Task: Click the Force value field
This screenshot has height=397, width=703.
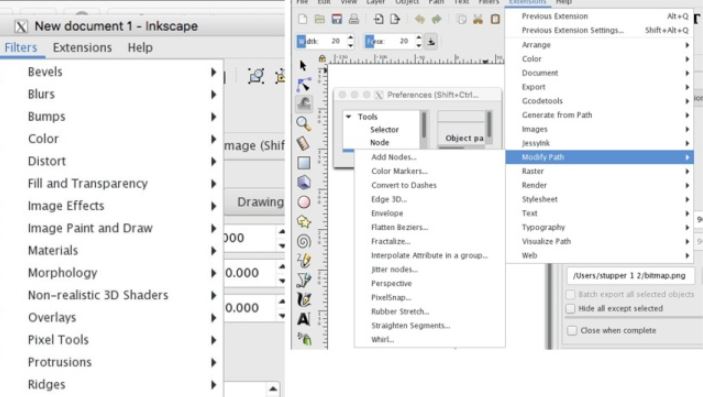Action: [x=404, y=41]
